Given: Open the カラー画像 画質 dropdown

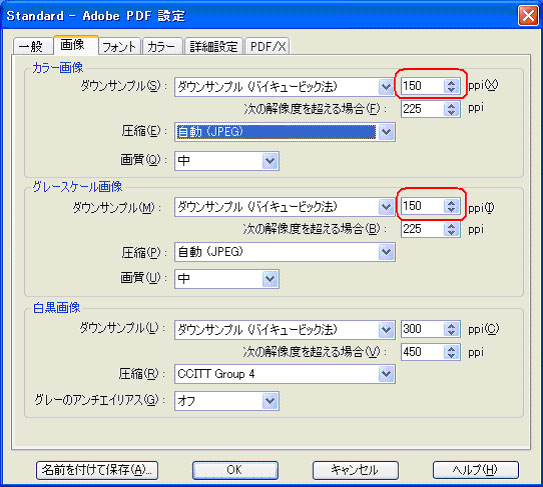Looking at the screenshot, I should (x=227, y=161).
